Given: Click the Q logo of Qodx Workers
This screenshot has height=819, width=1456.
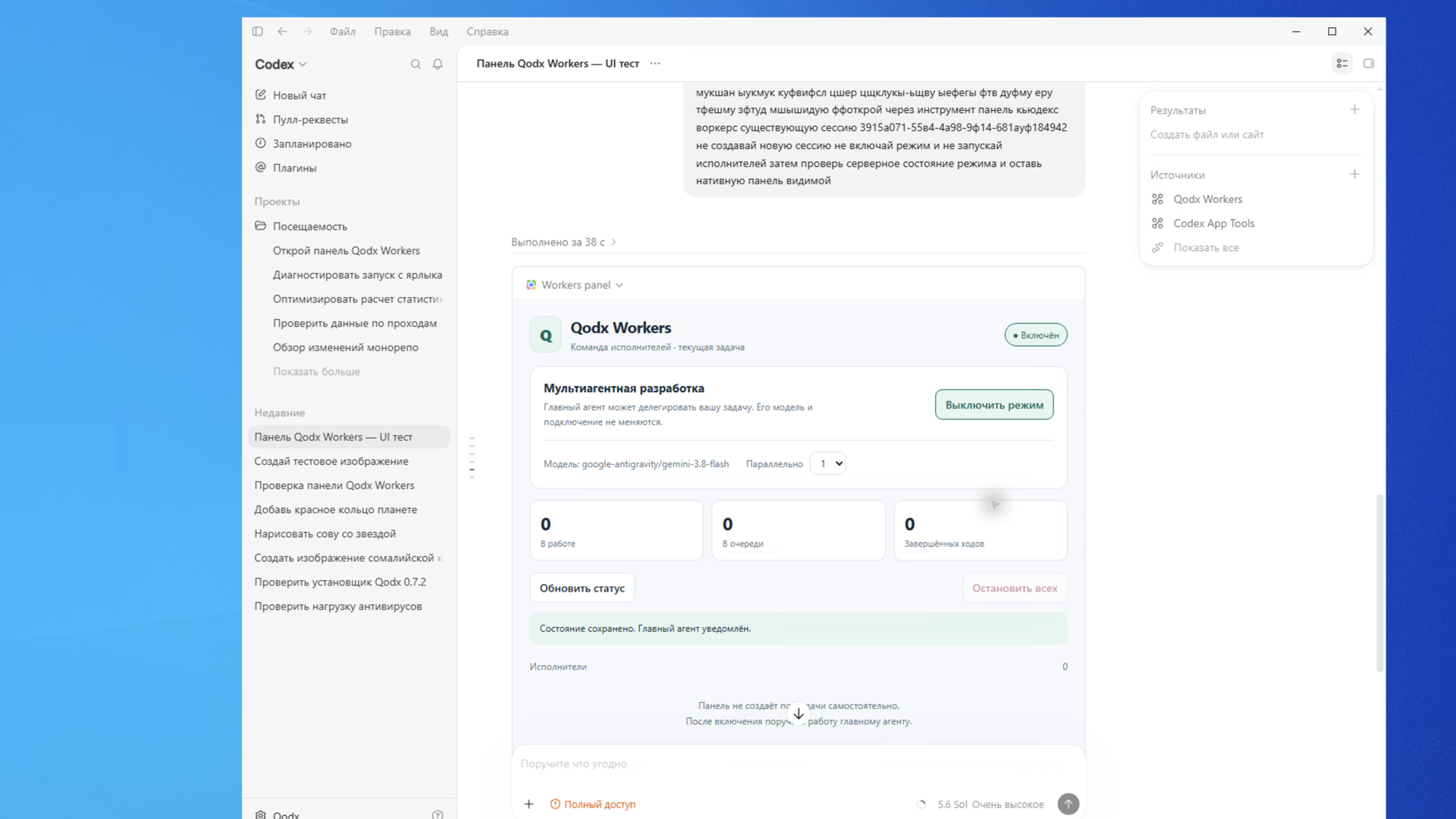Looking at the screenshot, I should (545, 334).
